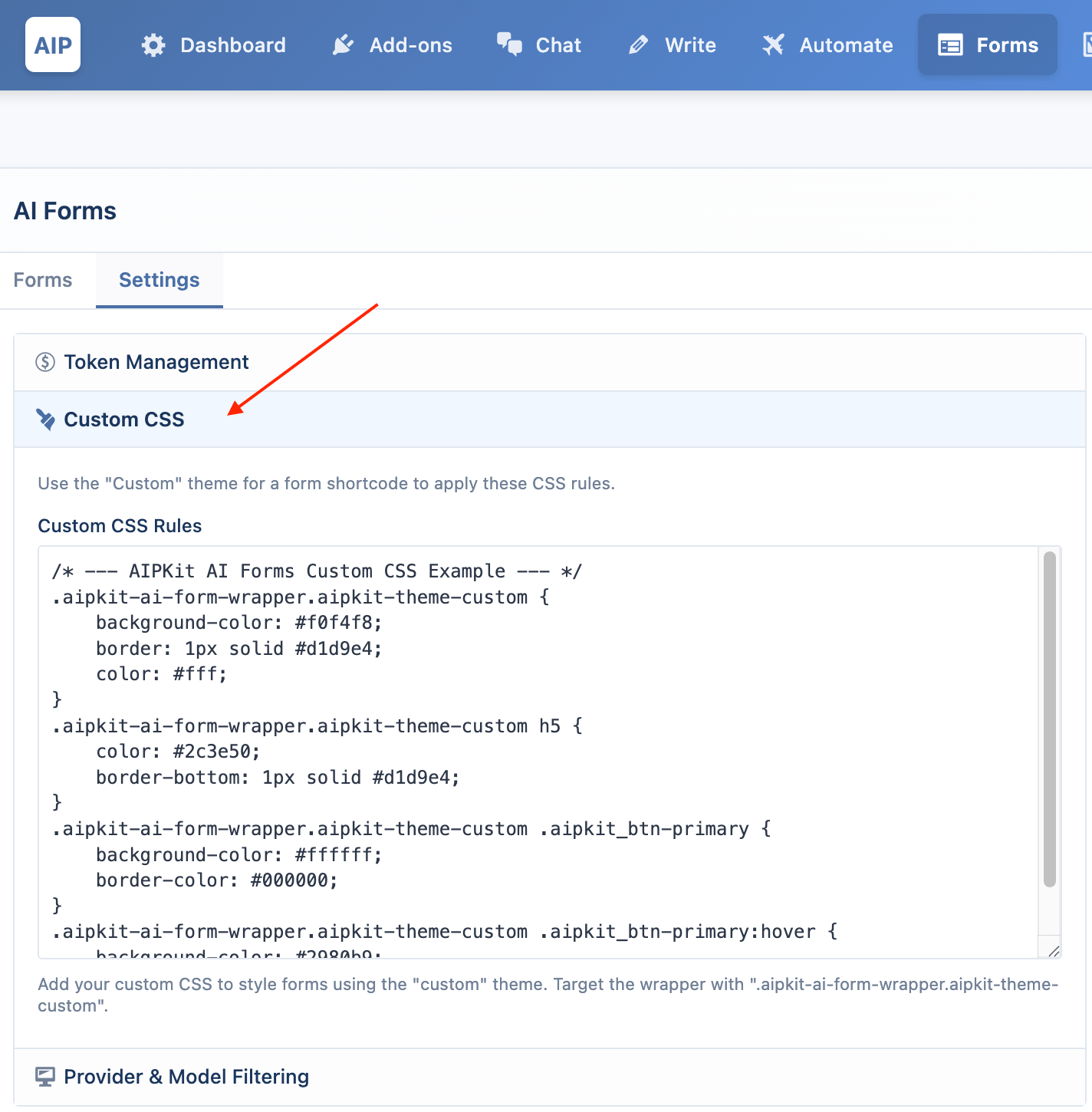Click the 'Custom CSS Rules' label

[120, 526]
